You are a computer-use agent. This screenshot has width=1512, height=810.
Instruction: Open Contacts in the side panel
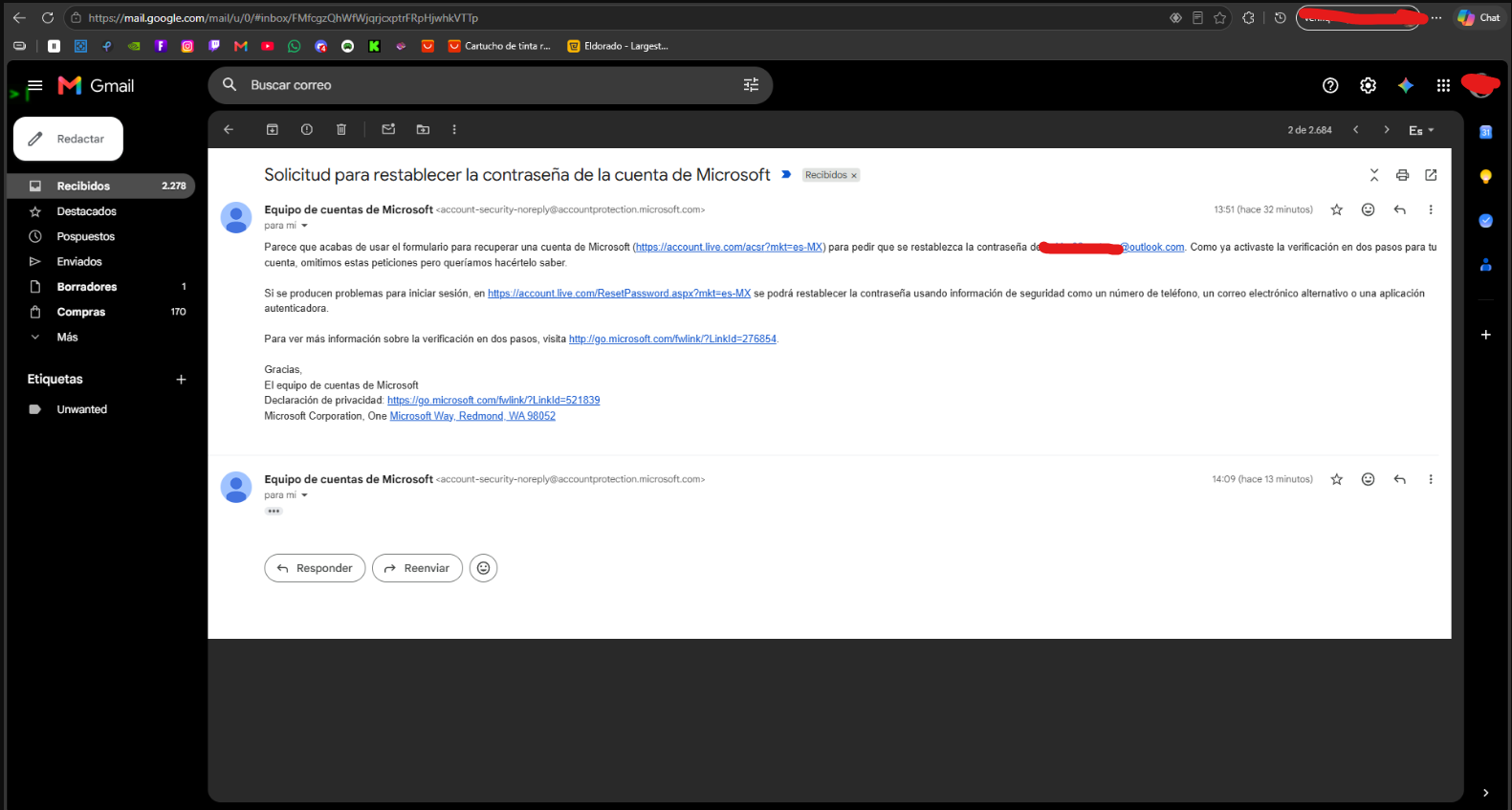[1486, 265]
